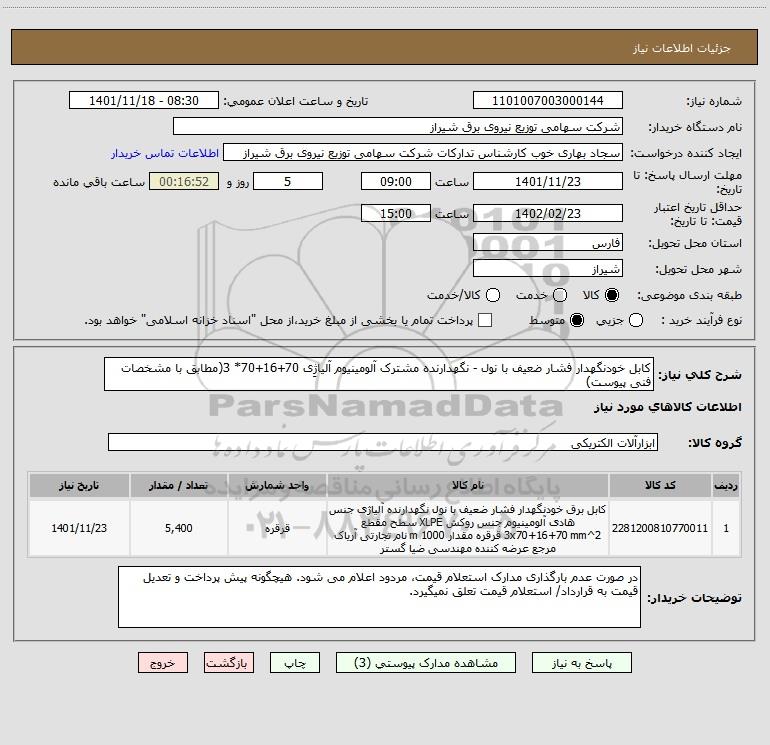Click the 'واحد شمارش' column header
Image resolution: width=770 pixels, height=745 pixels.
pyautogui.click(x=277, y=485)
